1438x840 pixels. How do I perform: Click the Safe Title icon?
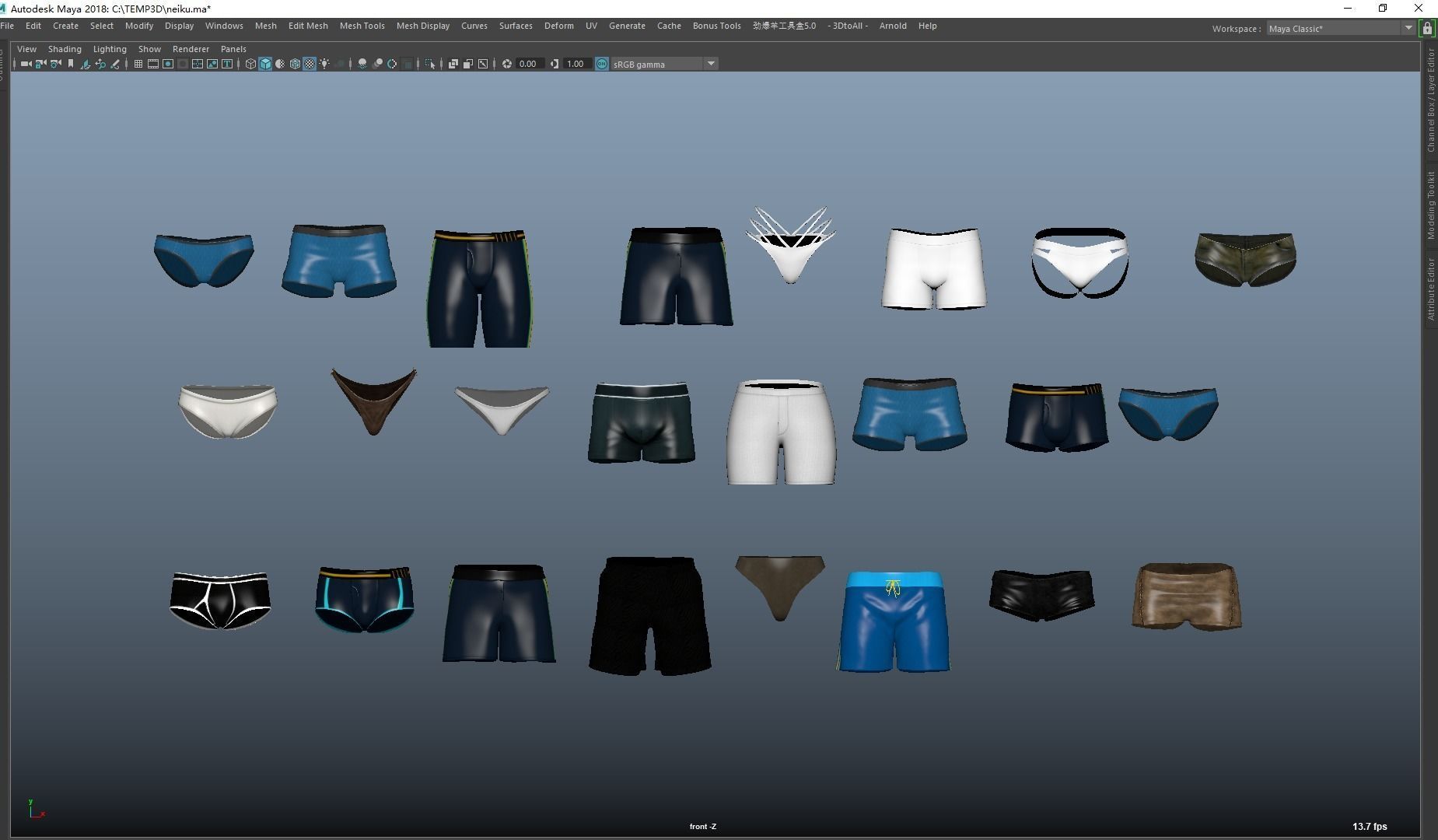226,64
